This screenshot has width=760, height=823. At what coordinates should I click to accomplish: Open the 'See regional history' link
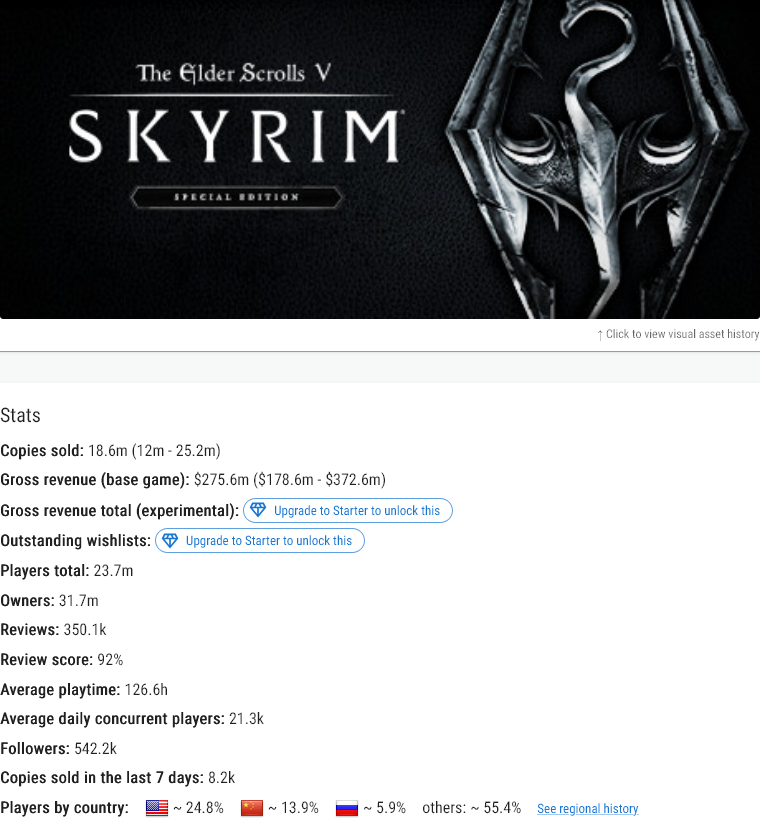pos(587,809)
